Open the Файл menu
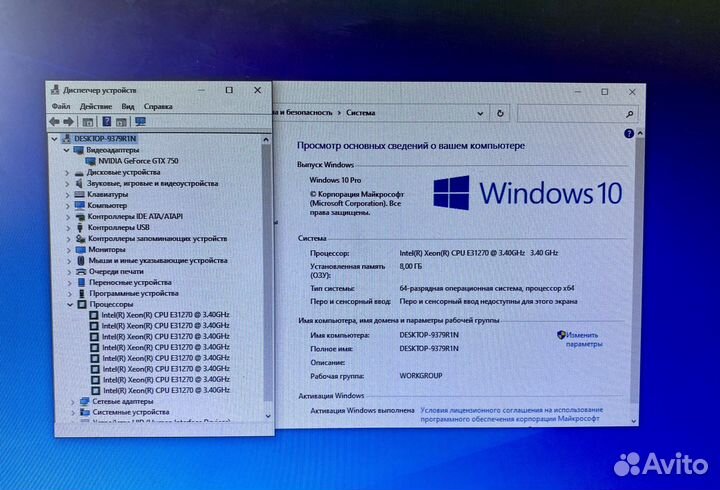The image size is (720, 490). (x=61, y=107)
